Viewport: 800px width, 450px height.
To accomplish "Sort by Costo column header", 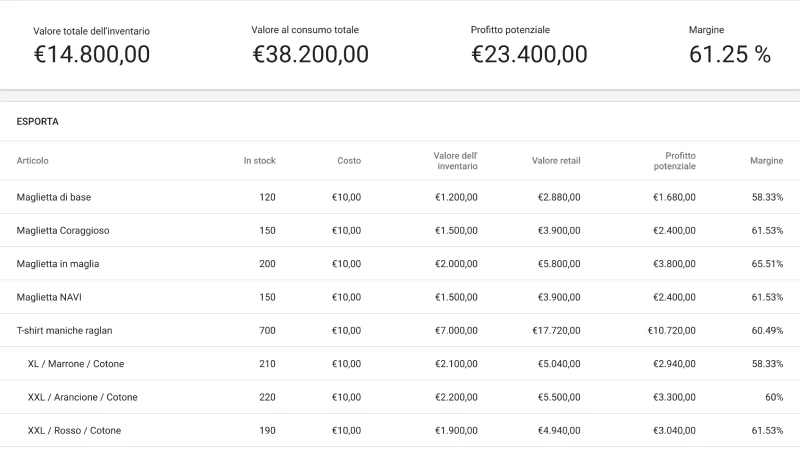I will (348, 161).
